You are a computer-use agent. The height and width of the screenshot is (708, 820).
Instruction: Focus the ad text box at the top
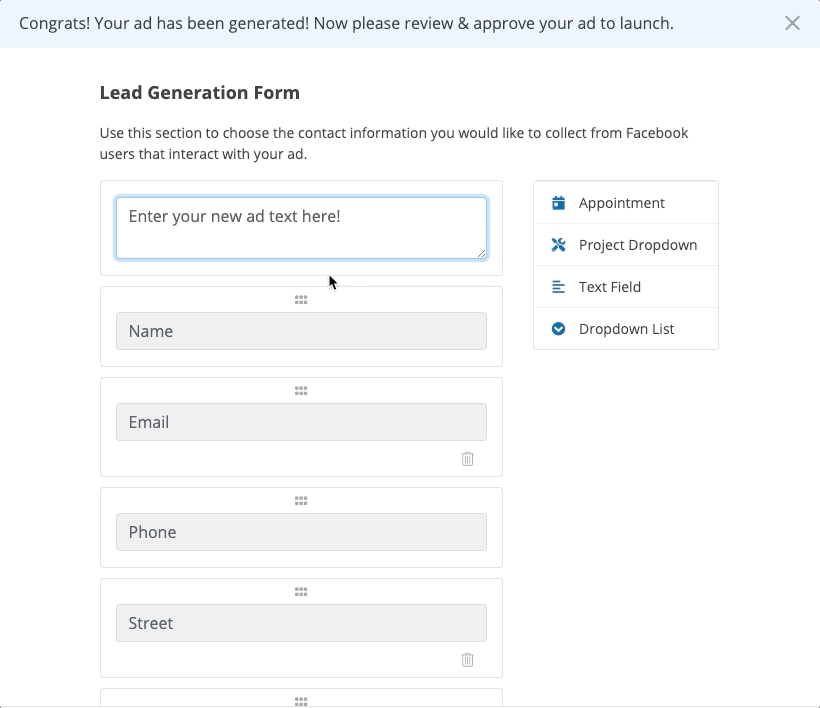pyautogui.click(x=301, y=228)
